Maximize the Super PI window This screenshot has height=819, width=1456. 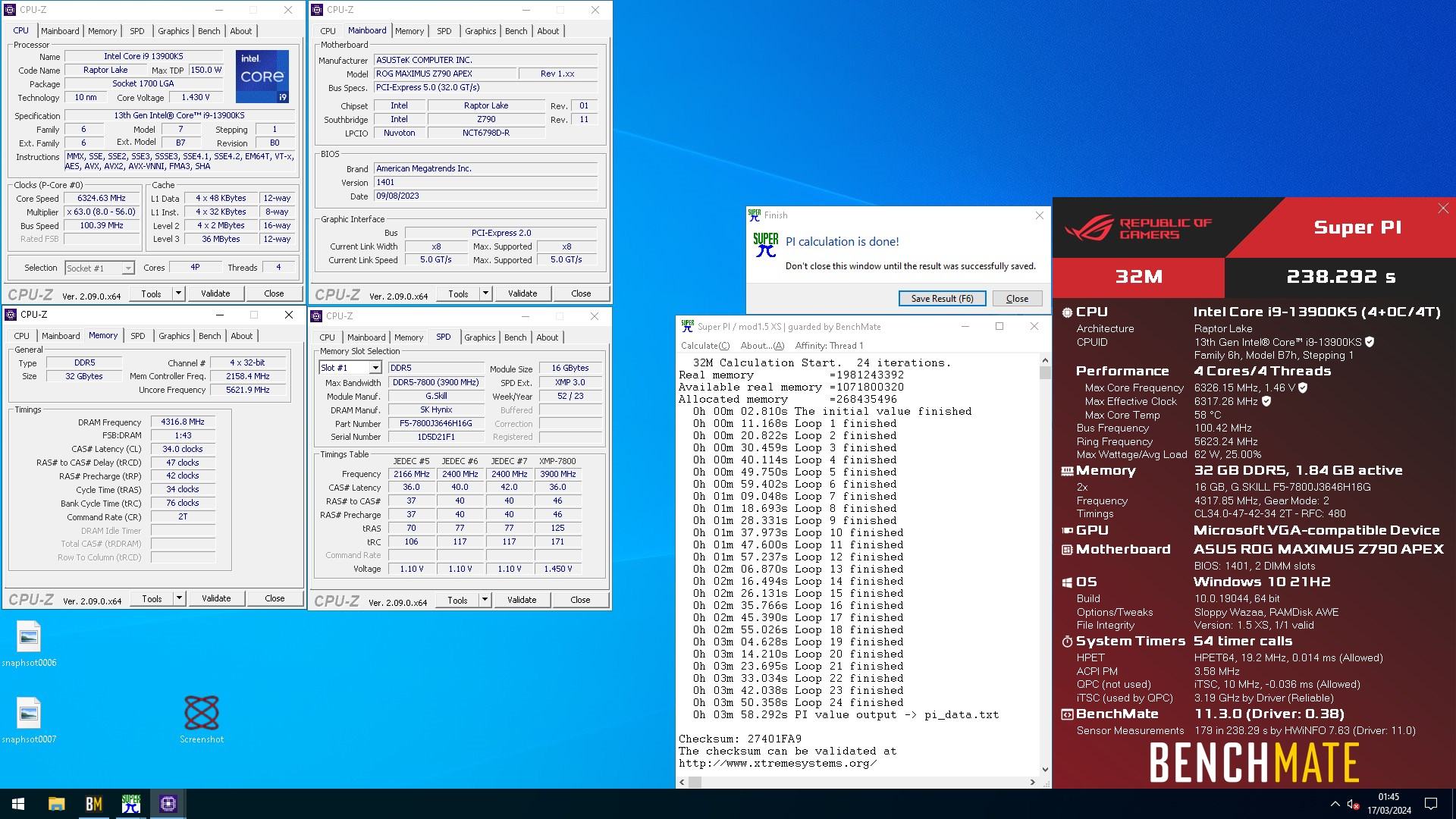(999, 326)
